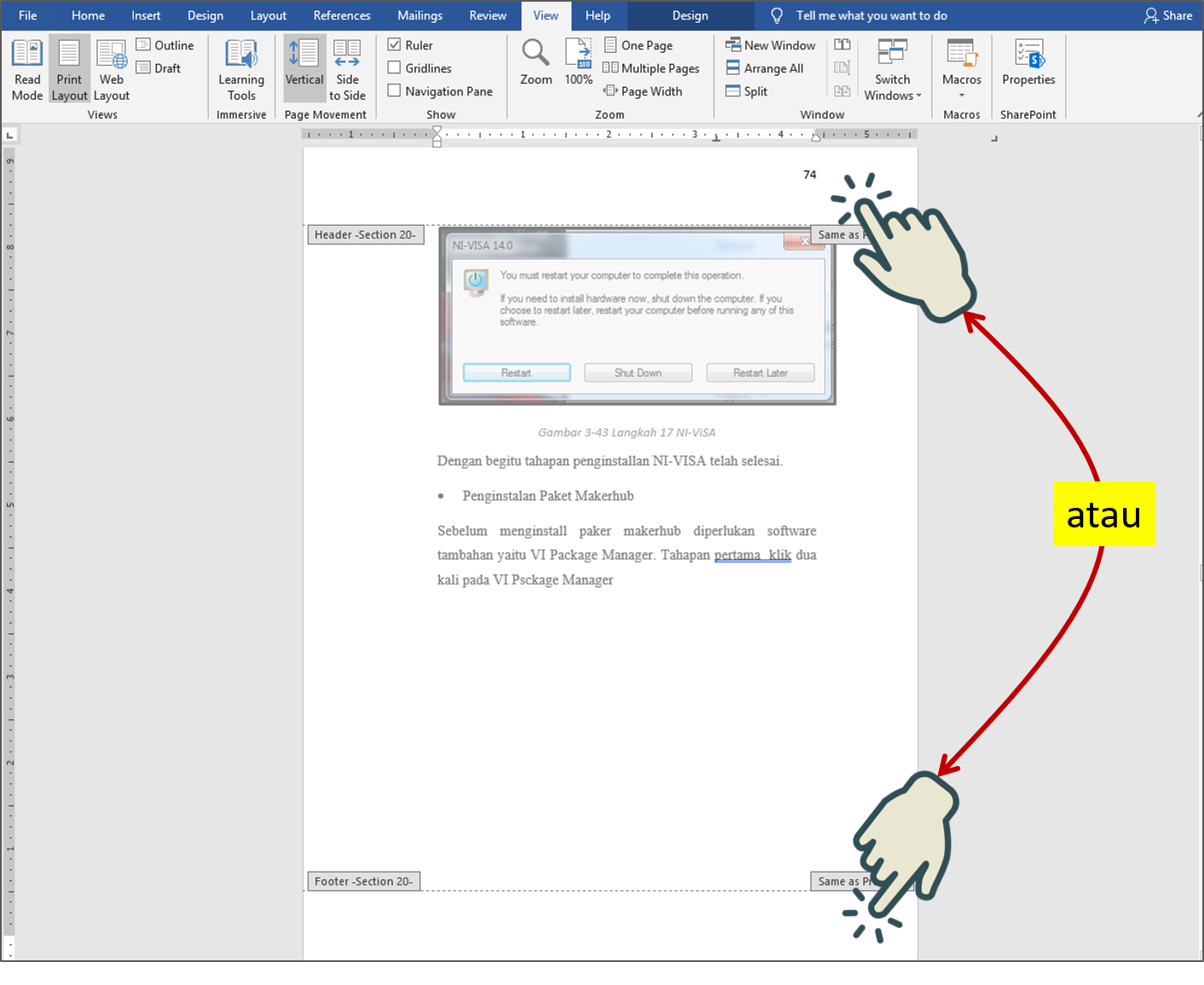Show Multiple Pages zoom

(651, 68)
